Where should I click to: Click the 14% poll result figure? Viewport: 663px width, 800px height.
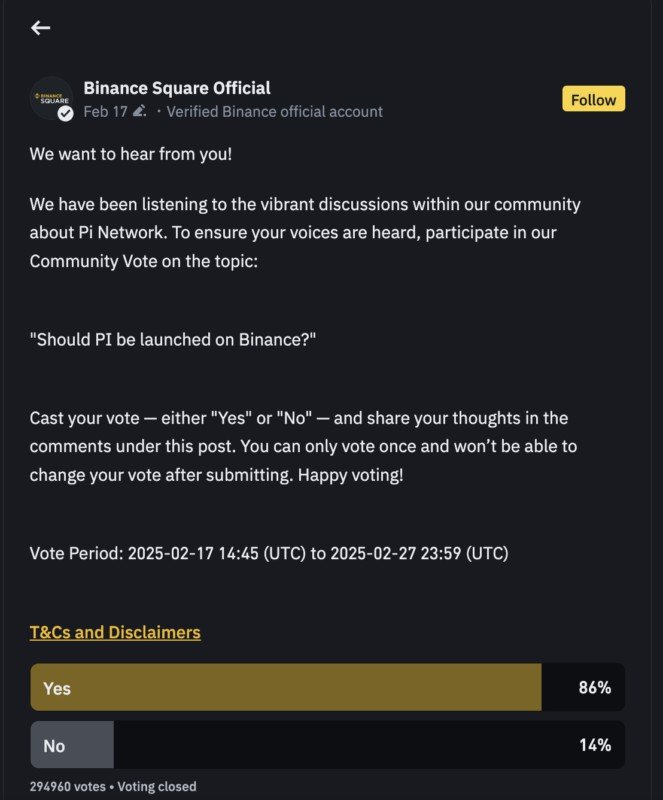coord(594,745)
